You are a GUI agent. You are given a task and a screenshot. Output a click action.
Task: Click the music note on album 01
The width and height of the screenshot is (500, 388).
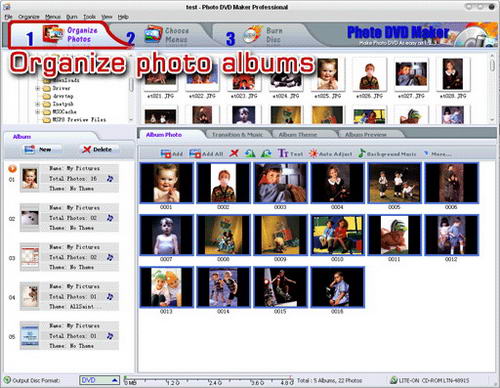110,179
